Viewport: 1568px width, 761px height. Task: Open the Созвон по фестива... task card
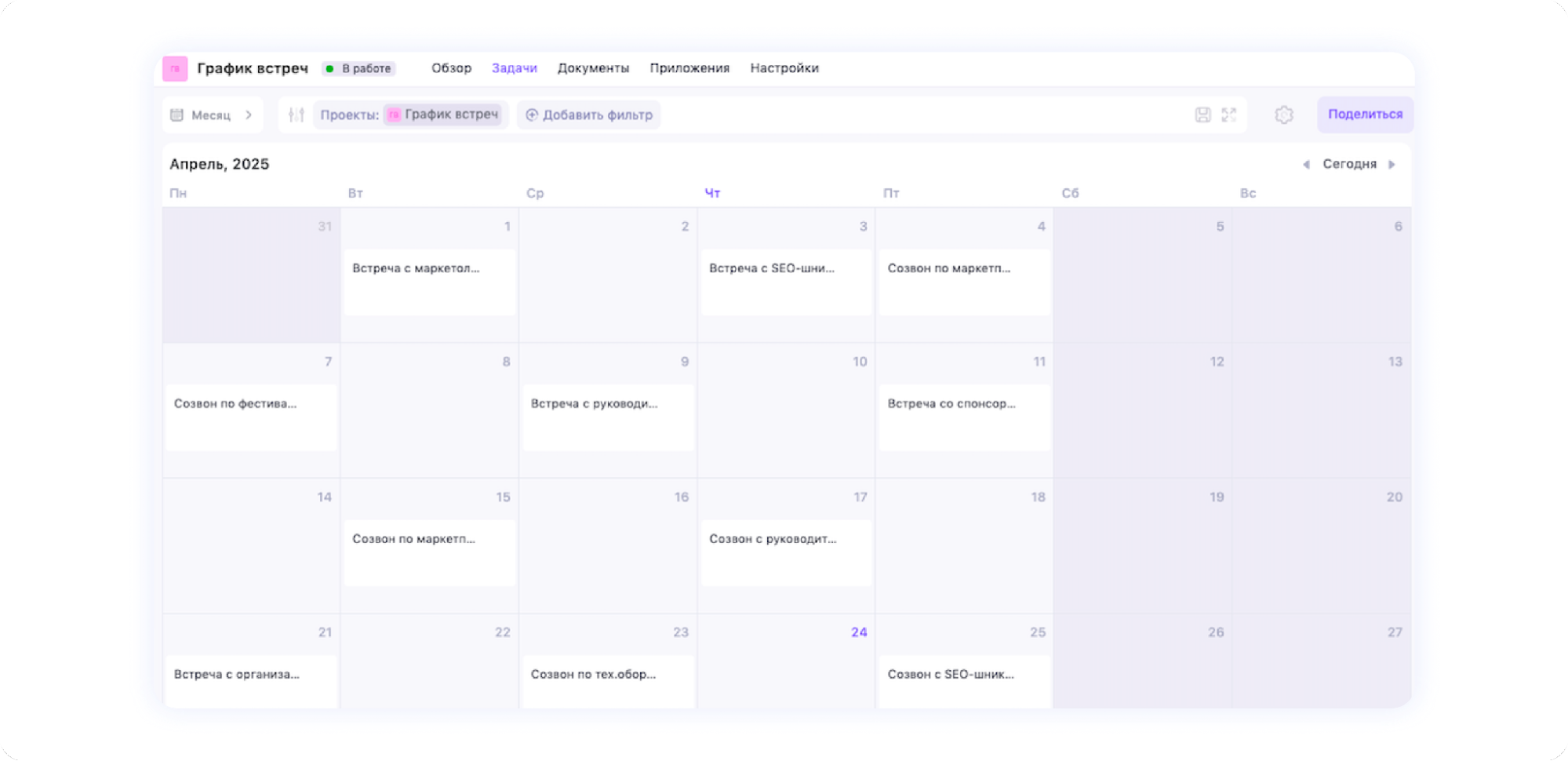251,416
